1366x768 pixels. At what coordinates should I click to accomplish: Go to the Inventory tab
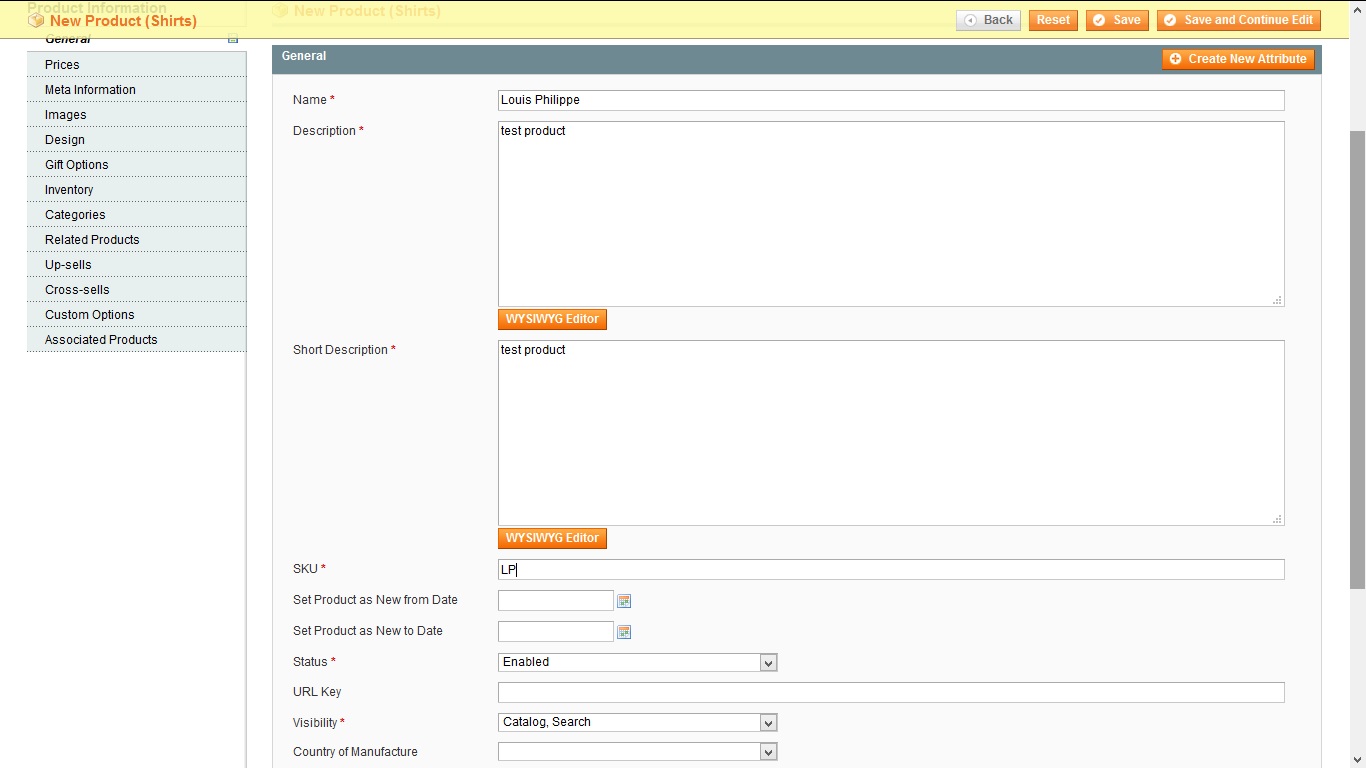(x=136, y=190)
